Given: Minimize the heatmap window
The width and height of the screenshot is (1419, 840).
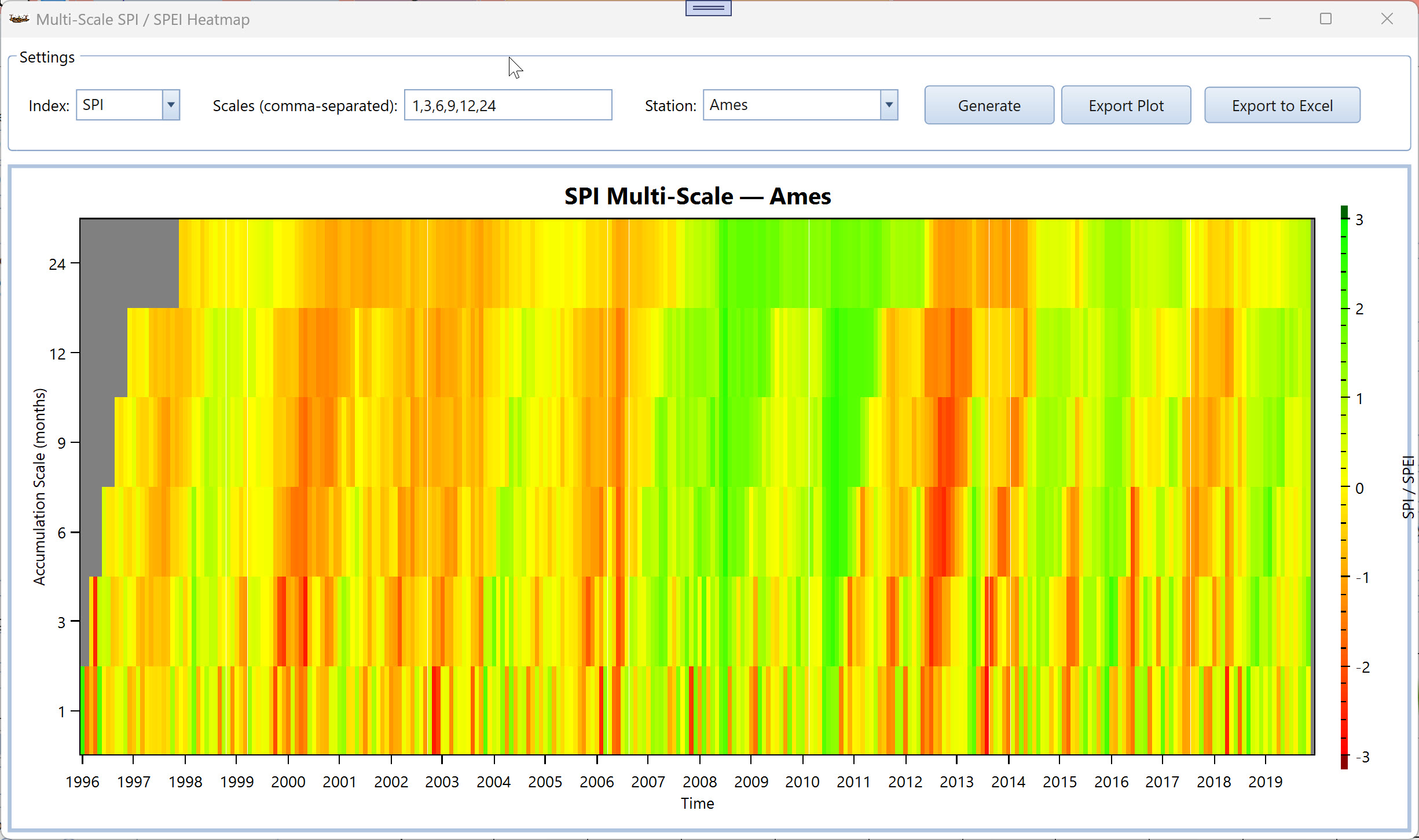Looking at the screenshot, I should tap(1264, 19).
